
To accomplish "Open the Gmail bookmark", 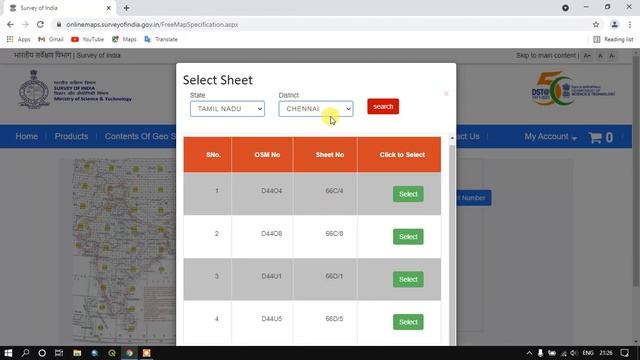I will (51, 39).
